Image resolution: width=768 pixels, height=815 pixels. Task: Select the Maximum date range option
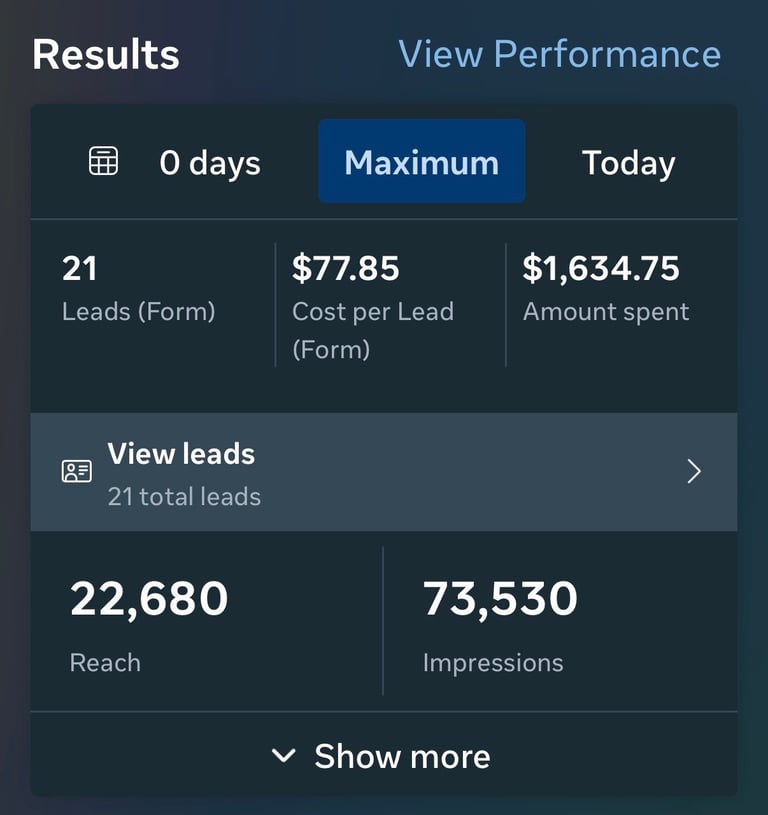pyautogui.click(x=421, y=162)
